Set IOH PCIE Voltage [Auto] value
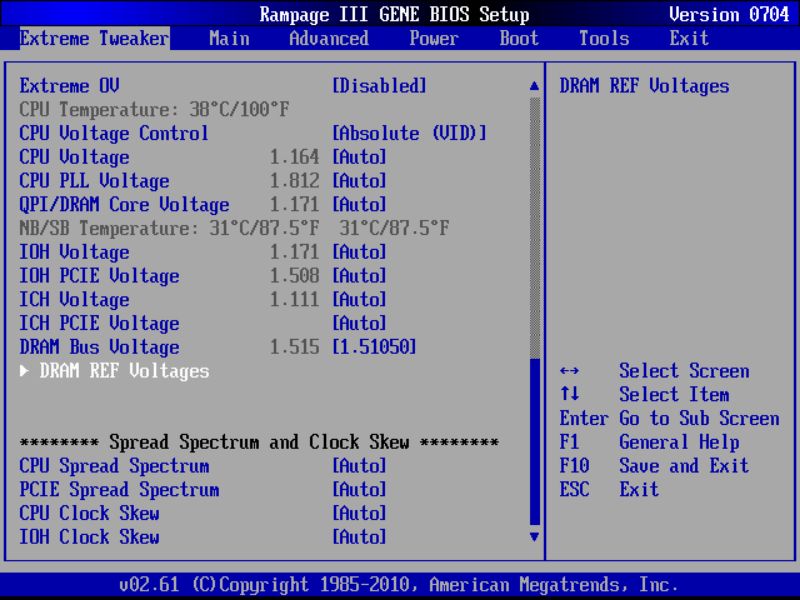800x600 pixels. [x=359, y=276]
